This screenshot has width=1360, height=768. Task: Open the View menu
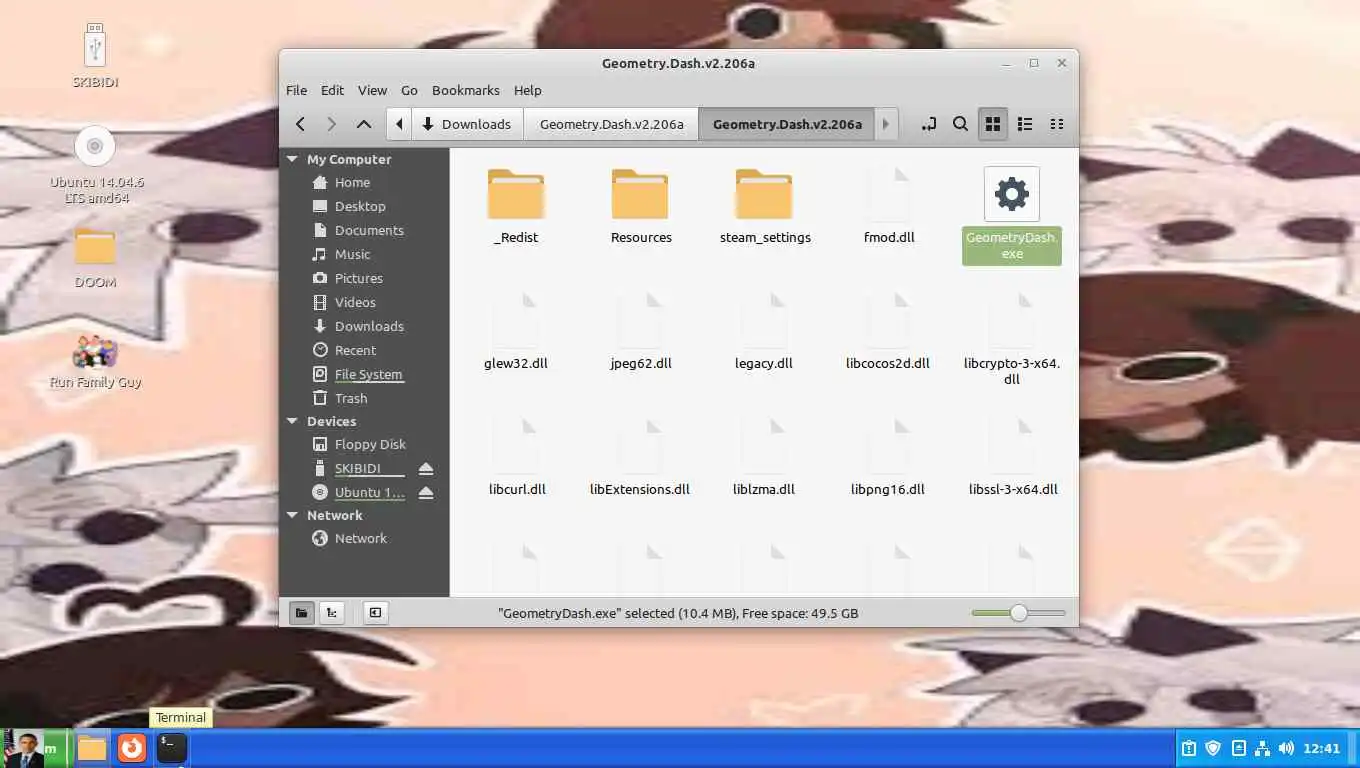click(x=372, y=90)
